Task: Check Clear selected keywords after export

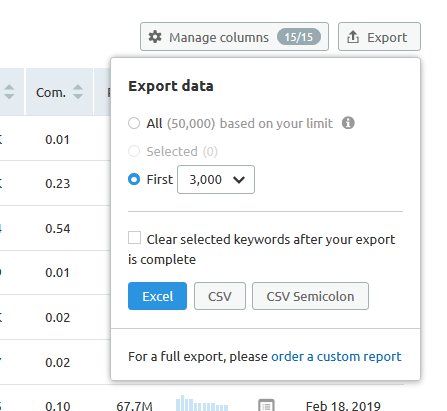Action: [x=134, y=238]
